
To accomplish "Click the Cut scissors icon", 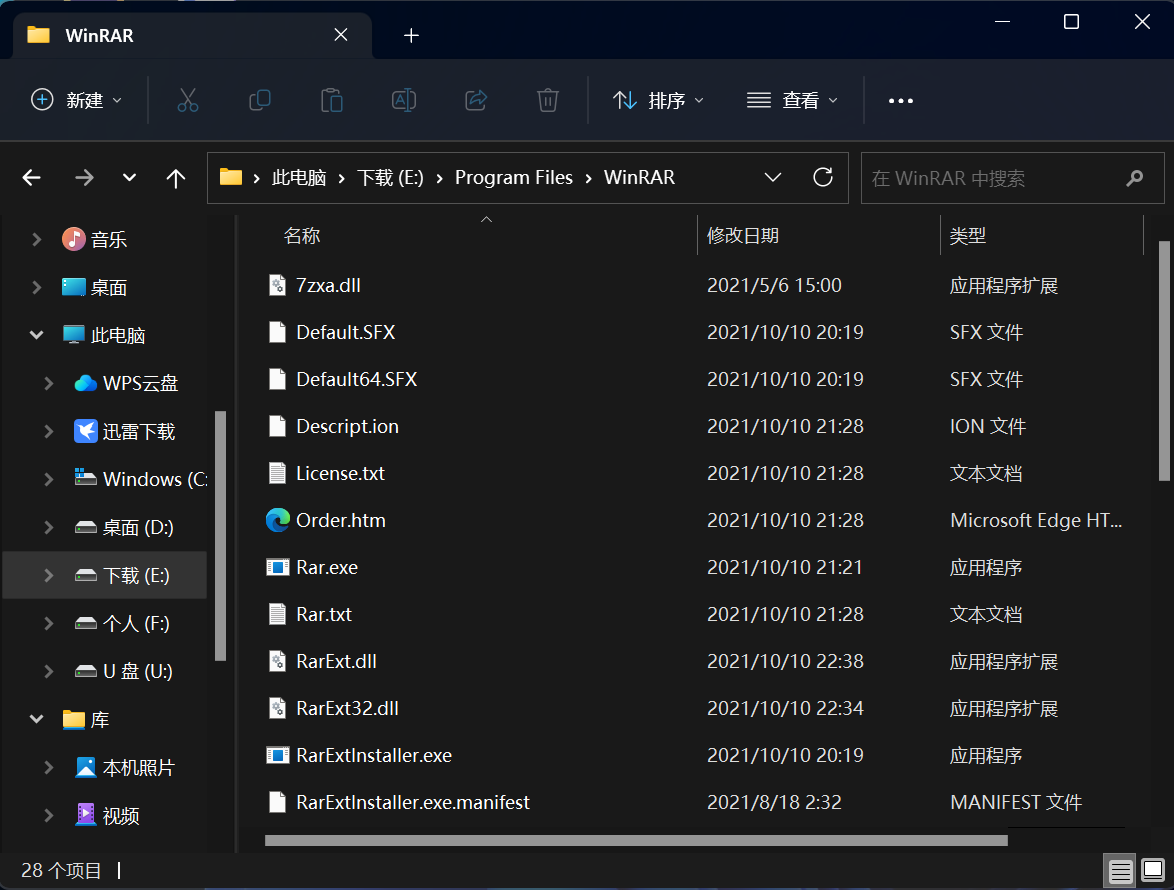I will (187, 100).
